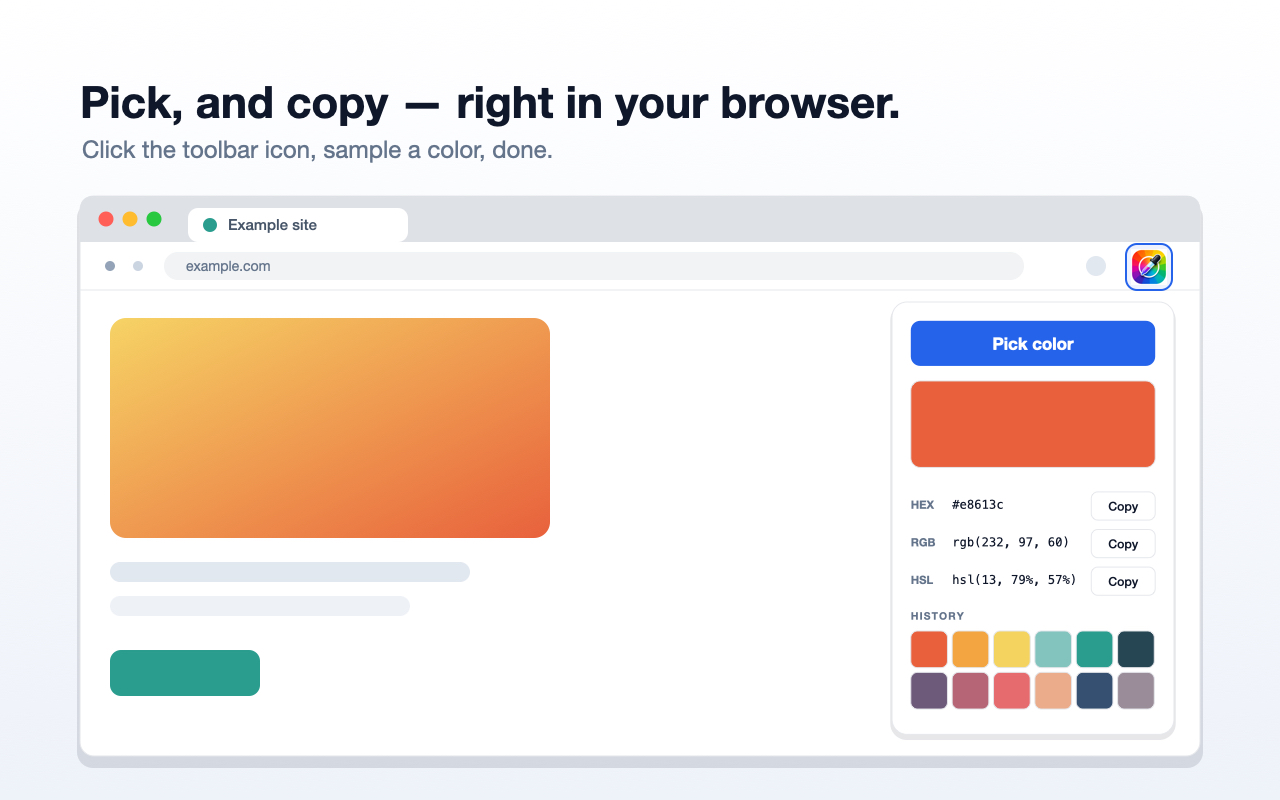Click the teal favicon on Example site tab

pyautogui.click(x=210, y=225)
